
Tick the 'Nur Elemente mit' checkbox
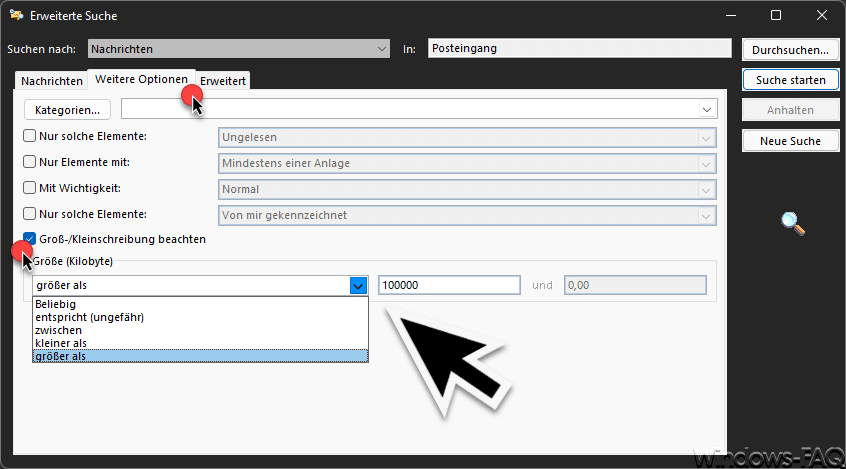[x=30, y=161]
